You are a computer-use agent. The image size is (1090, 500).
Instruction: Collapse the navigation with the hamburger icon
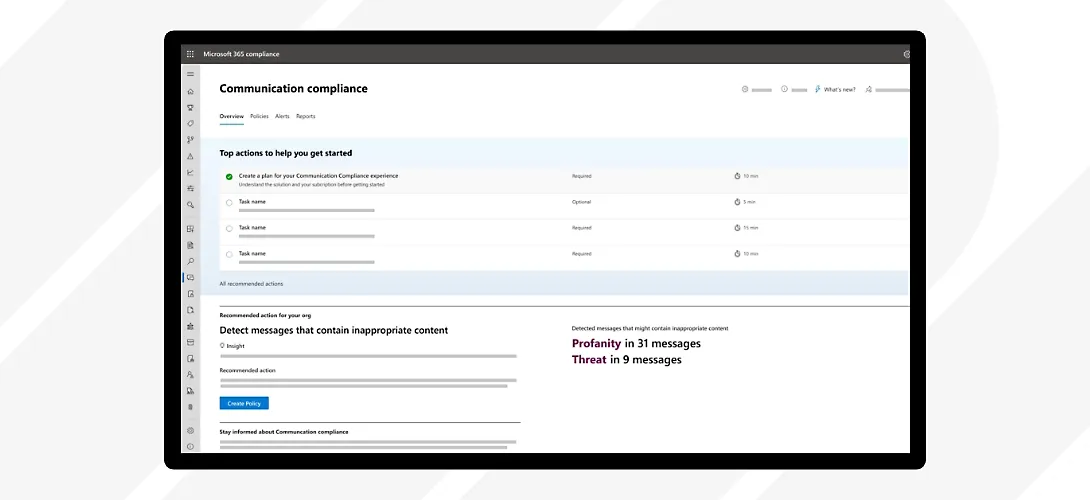190,74
